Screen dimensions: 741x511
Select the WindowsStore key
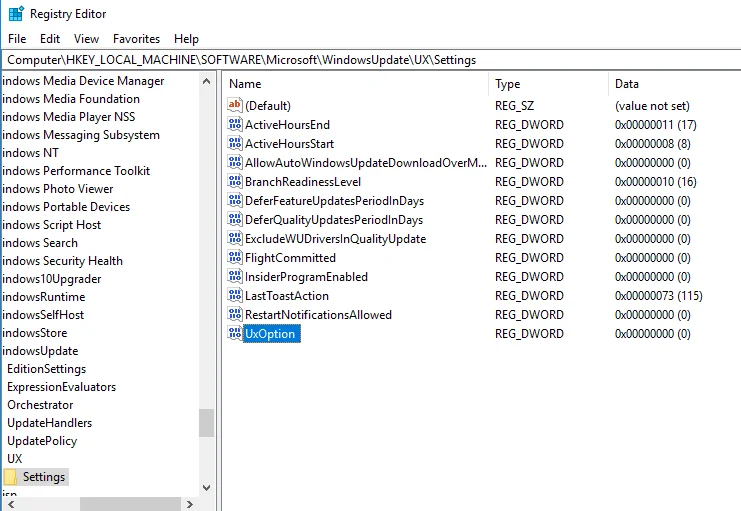coord(34,332)
